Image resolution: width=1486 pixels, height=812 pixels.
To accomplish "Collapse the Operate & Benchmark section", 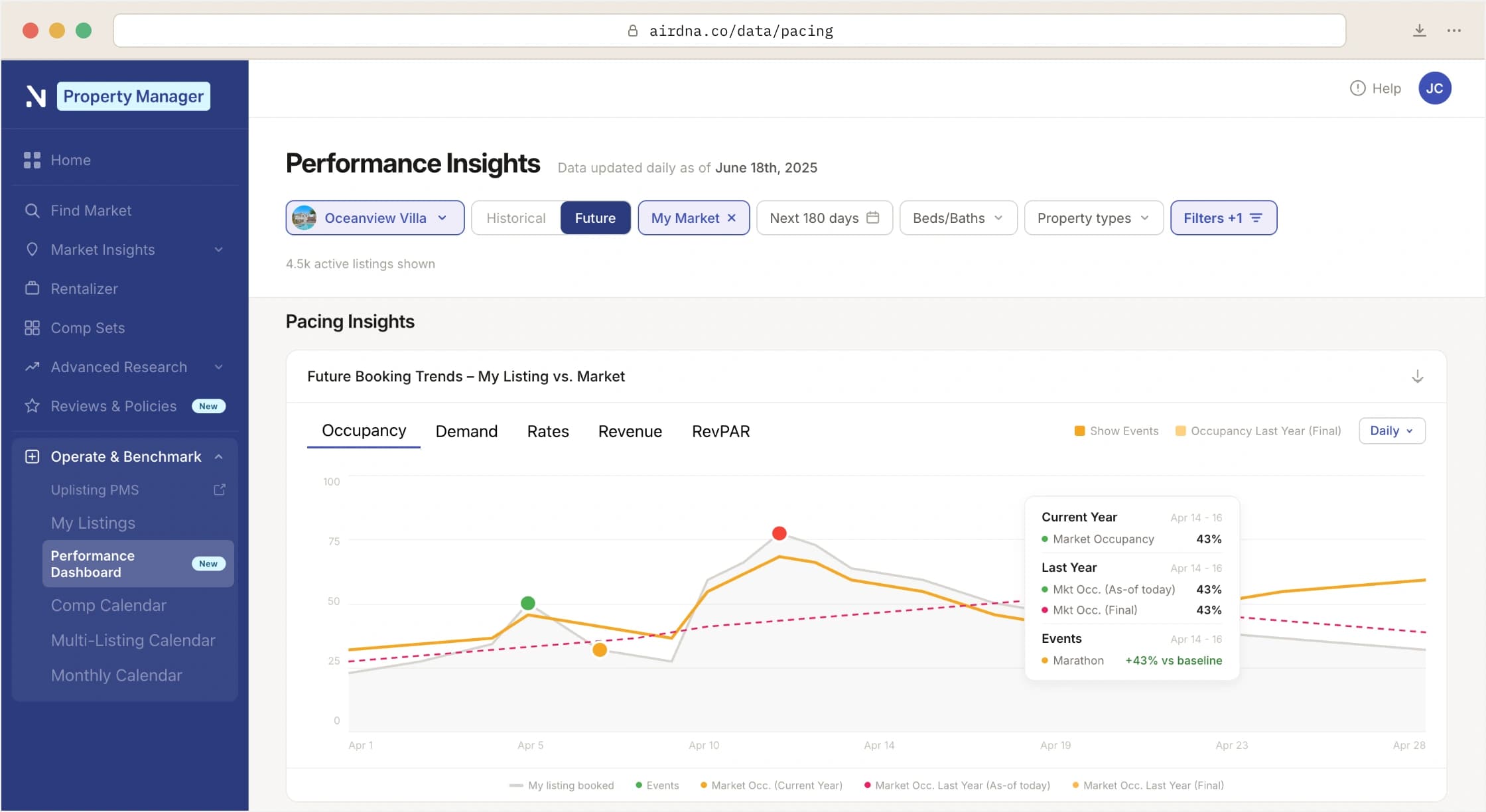I will [219, 456].
